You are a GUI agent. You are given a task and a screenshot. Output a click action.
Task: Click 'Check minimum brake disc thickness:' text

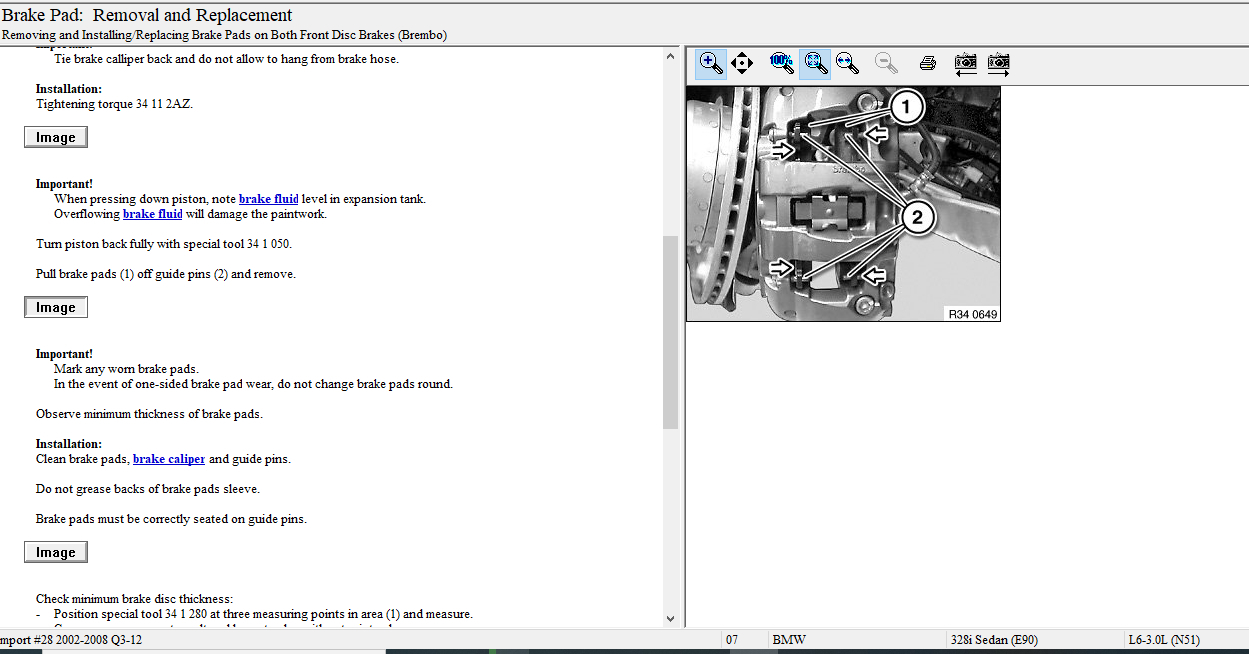tap(134, 599)
